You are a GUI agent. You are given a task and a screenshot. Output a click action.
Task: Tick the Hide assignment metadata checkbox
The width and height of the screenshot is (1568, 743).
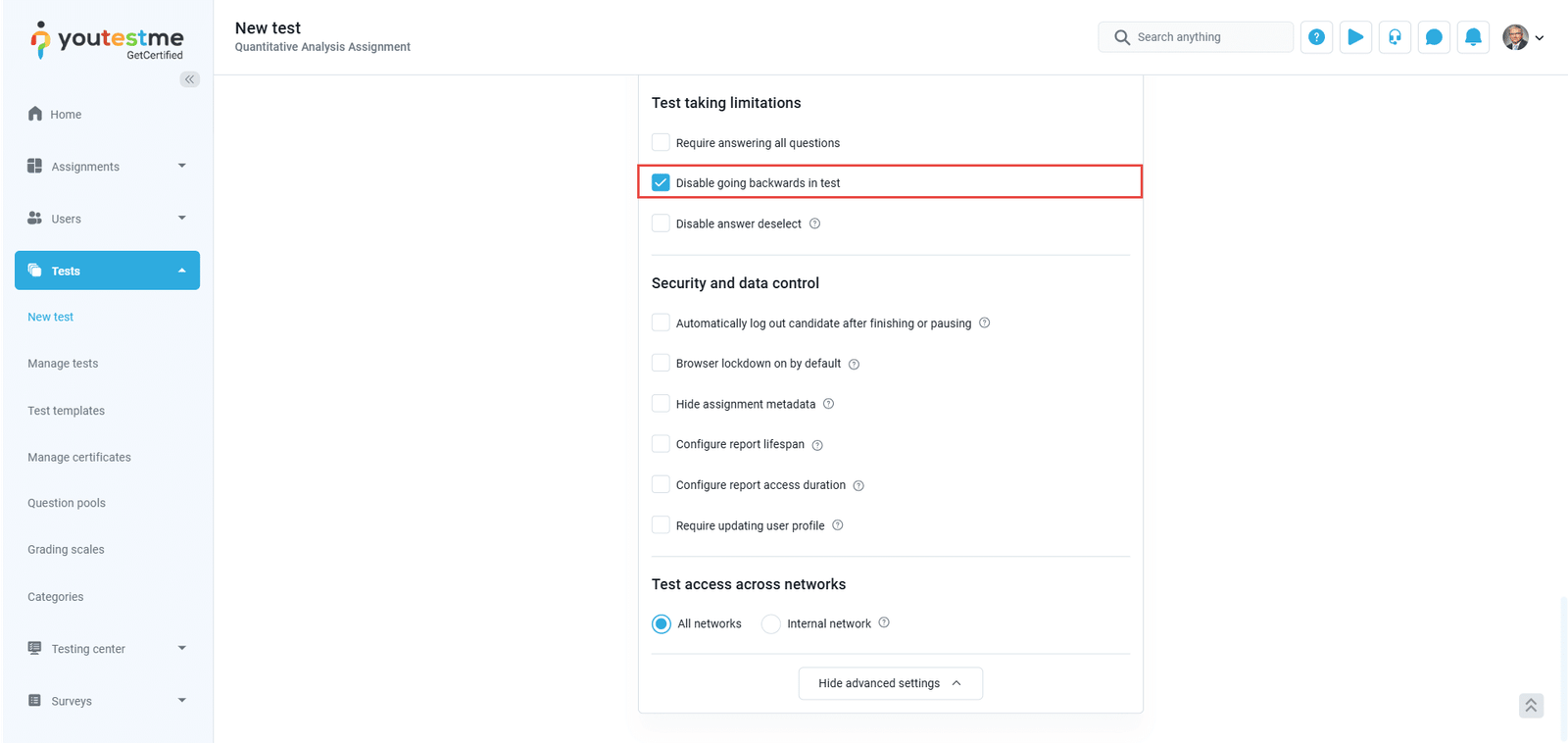pos(661,404)
